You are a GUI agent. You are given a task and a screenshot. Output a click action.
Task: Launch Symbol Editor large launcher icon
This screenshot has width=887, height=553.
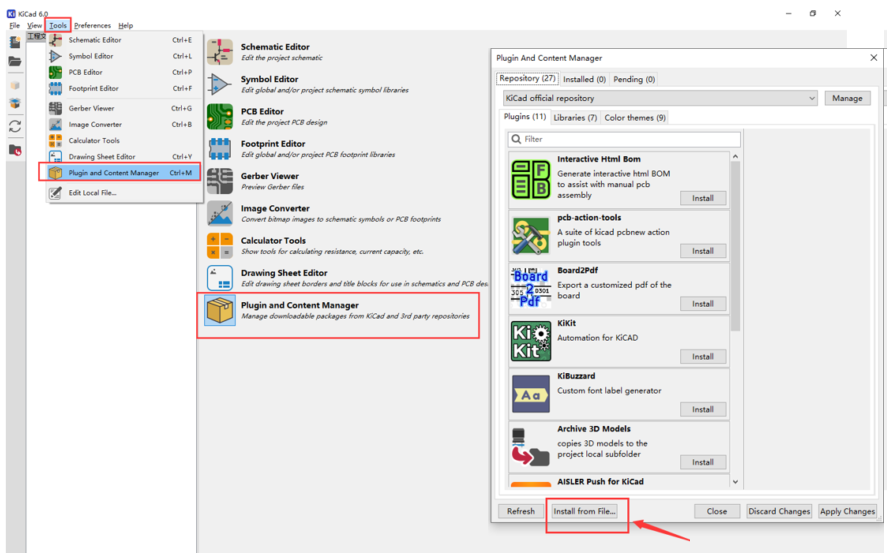[x=219, y=84]
